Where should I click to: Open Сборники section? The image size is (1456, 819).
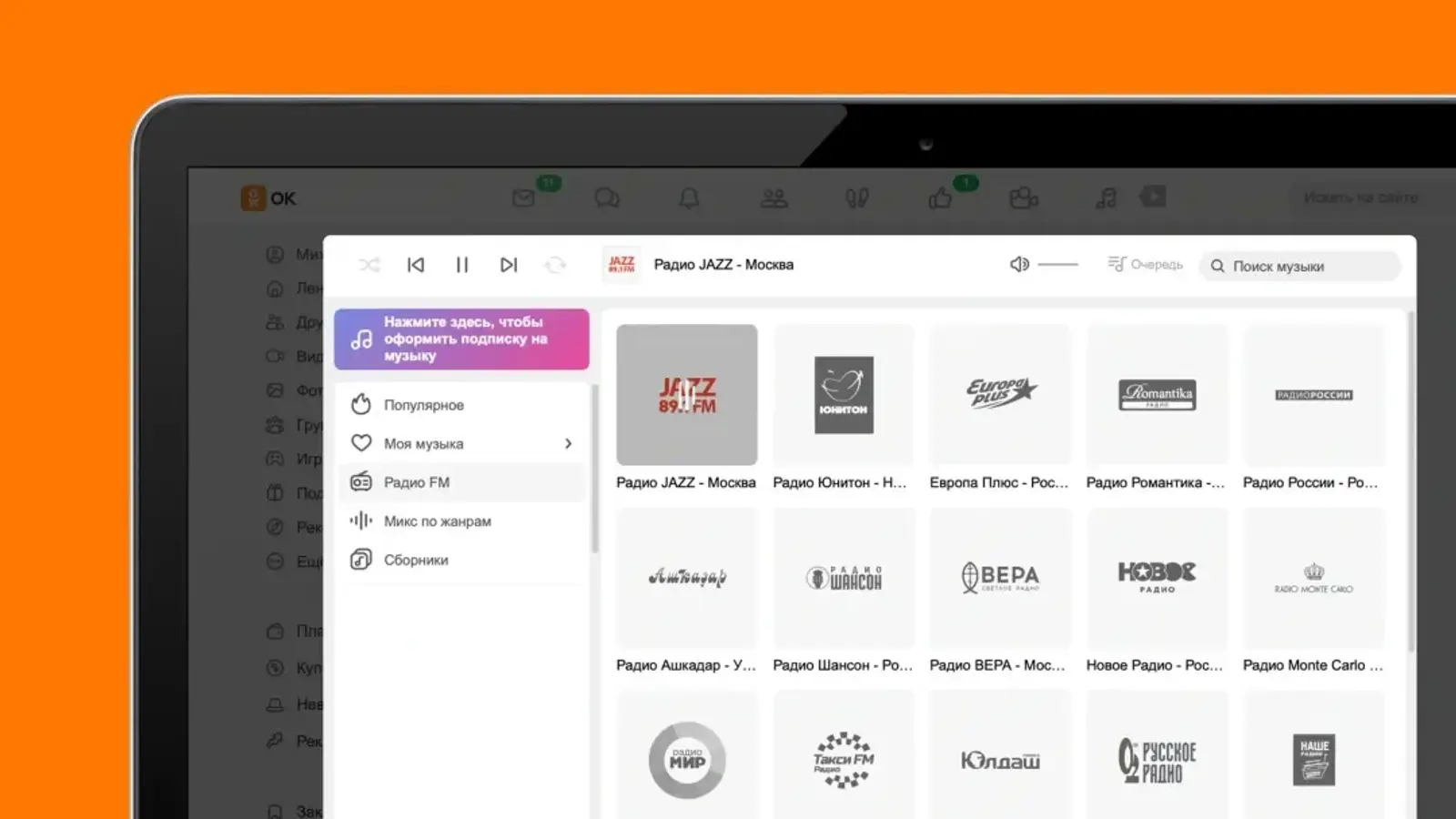[464, 560]
